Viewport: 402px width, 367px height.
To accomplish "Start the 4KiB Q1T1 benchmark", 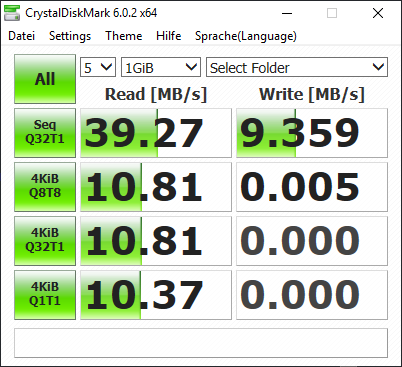I will (45, 295).
